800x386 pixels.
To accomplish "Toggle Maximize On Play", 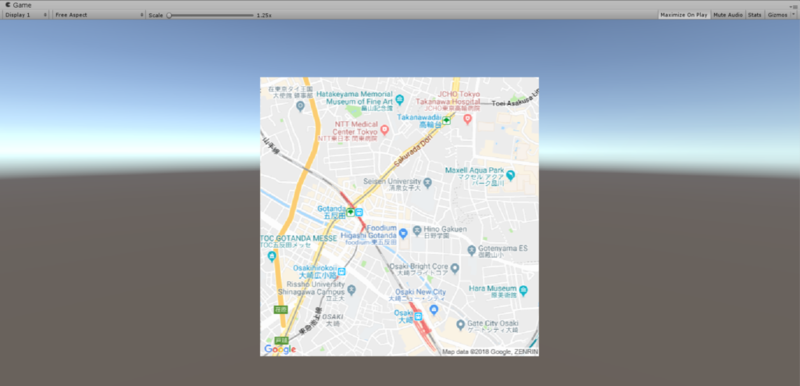I will pyautogui.click(x=684, y=15).
